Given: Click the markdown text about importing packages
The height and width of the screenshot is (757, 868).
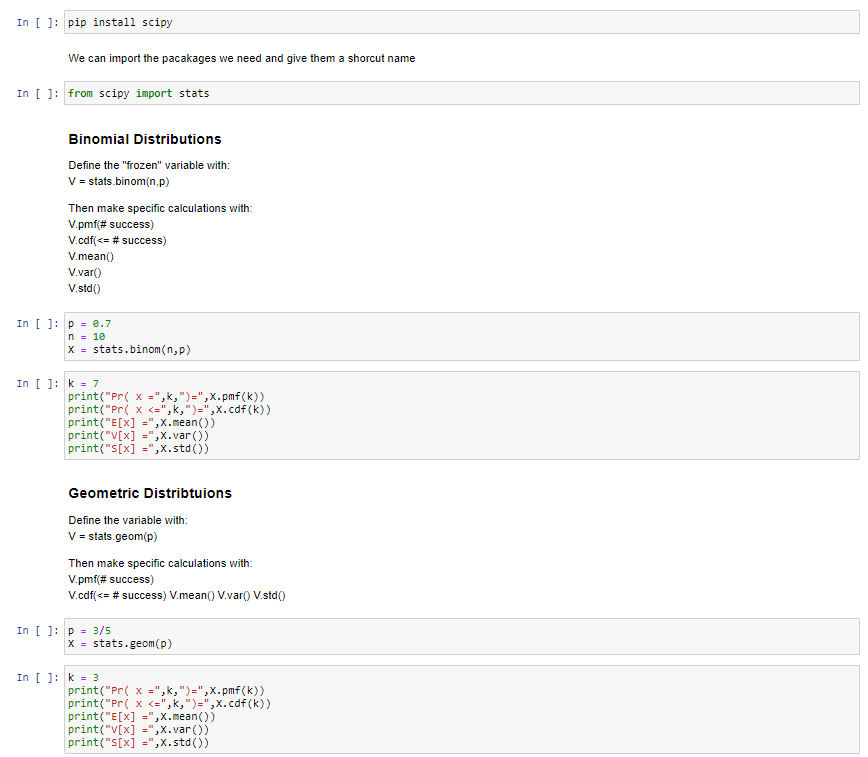Looking at the screenshot, I should click(240, 58).
